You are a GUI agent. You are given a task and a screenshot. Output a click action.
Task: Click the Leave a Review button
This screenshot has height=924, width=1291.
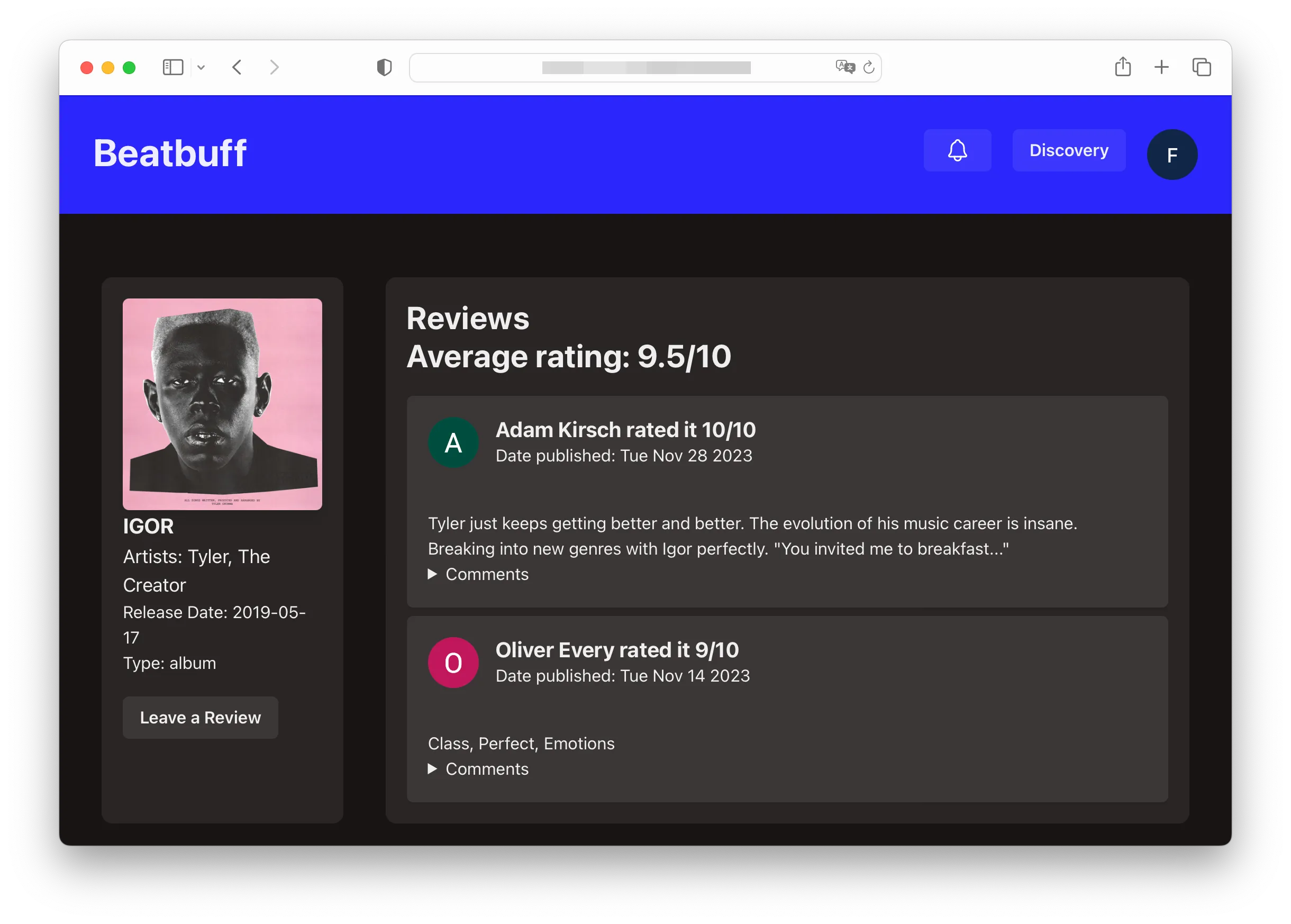point(200,718)
